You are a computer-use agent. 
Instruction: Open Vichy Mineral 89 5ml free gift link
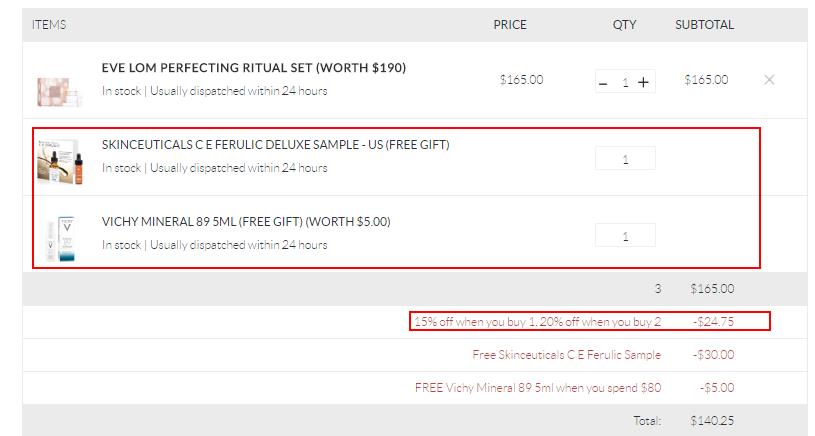(x=246, y=222)
